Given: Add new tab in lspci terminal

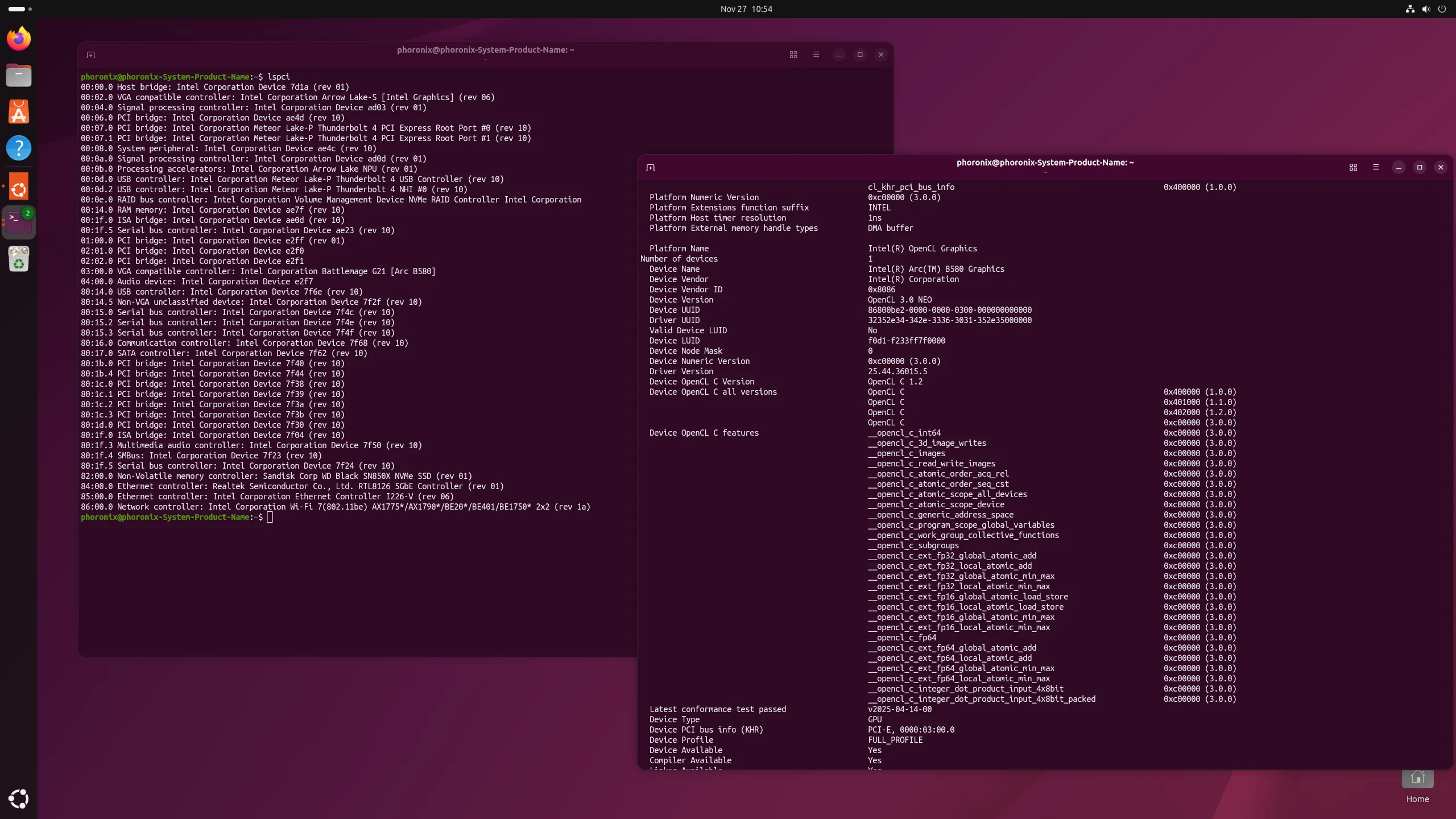Looking at the screenshot, I should click(91, 55).
